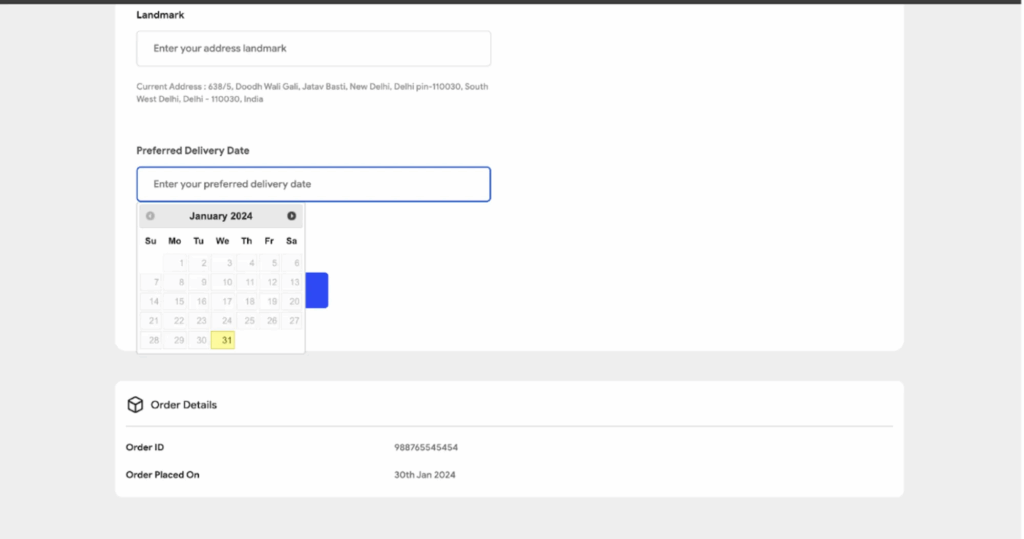
Task: Choose date 1 in the calendar
Action: point(178,263)
